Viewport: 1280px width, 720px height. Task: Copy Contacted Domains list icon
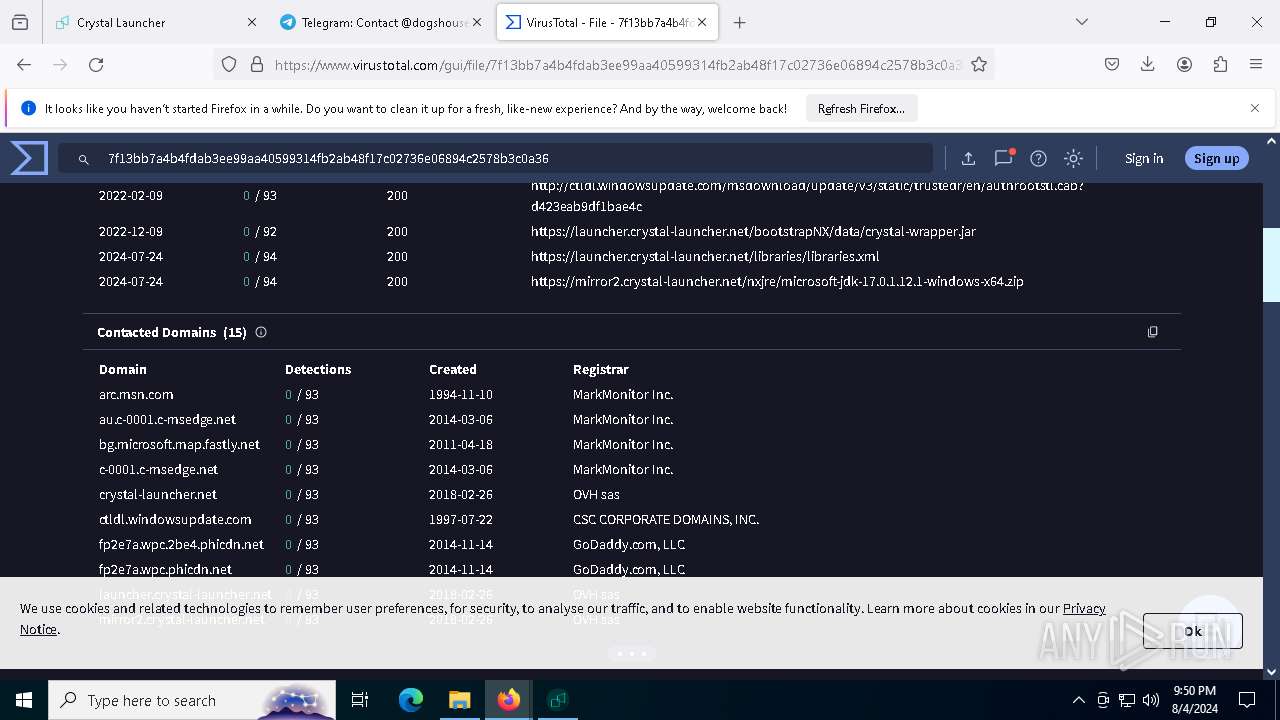1152,332
